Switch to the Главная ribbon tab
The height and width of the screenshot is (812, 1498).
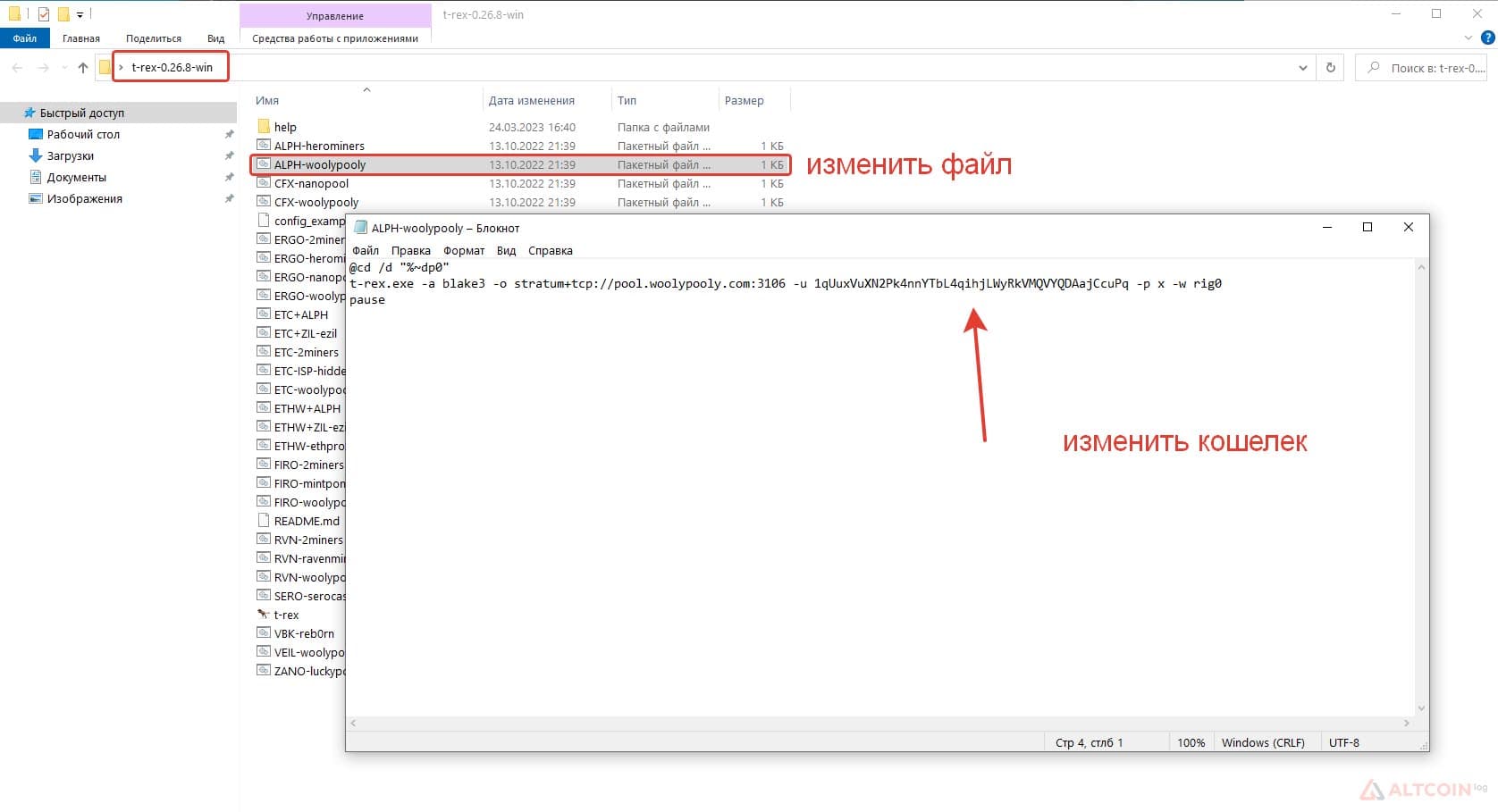pyautogui.click(x=81, y=38)
